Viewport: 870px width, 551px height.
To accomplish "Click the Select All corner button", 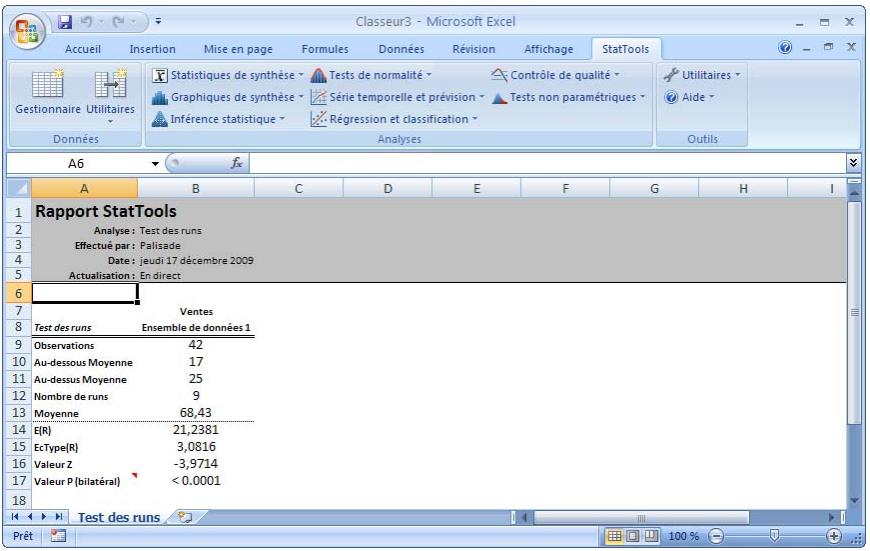I will (x=19, y=189).
